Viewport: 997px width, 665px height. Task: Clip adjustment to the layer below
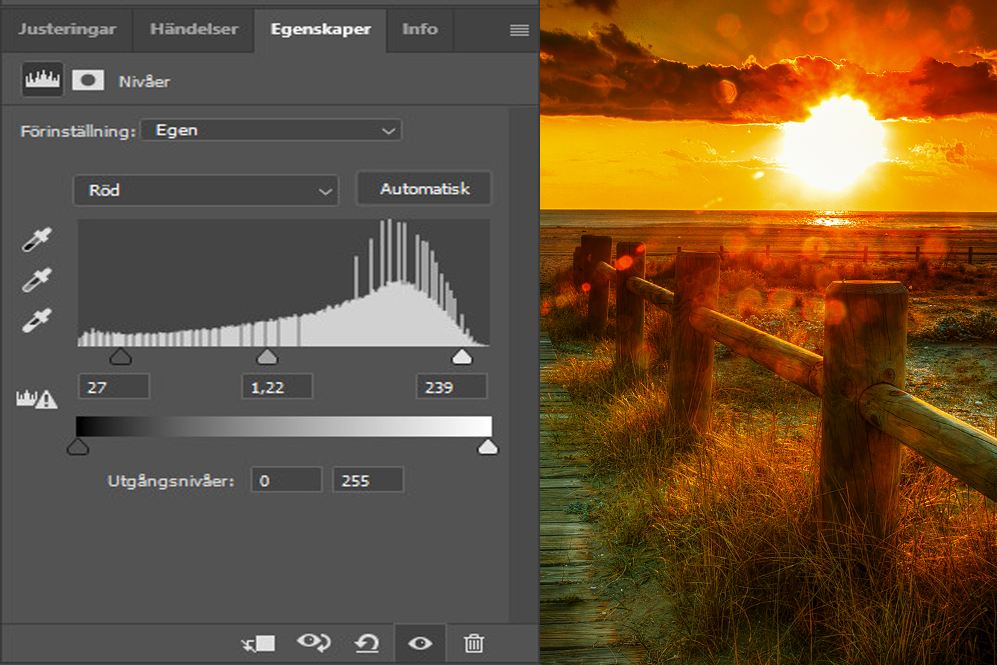pos(258,643)
